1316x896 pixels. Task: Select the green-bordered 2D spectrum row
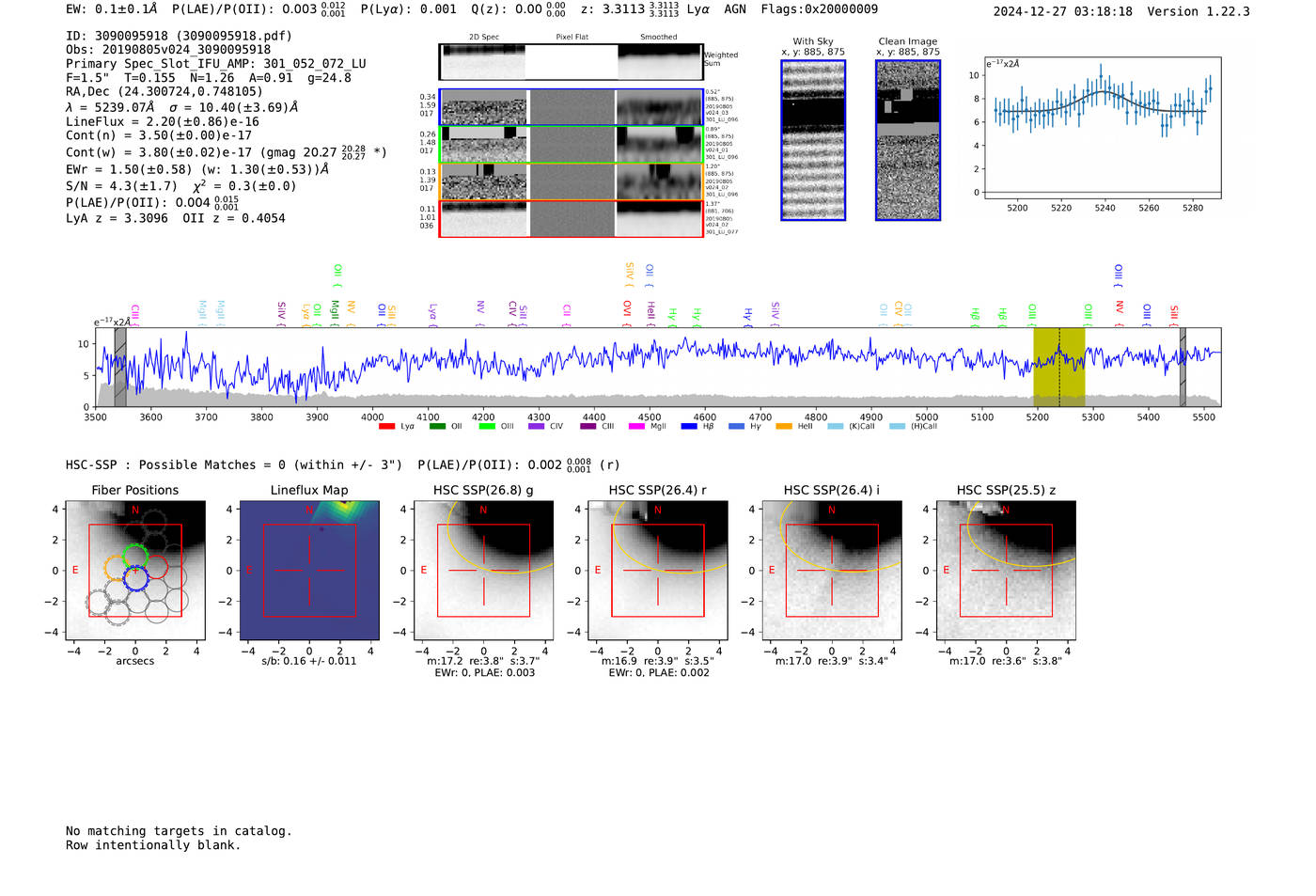pyautogui.click(x=571, y=145)
